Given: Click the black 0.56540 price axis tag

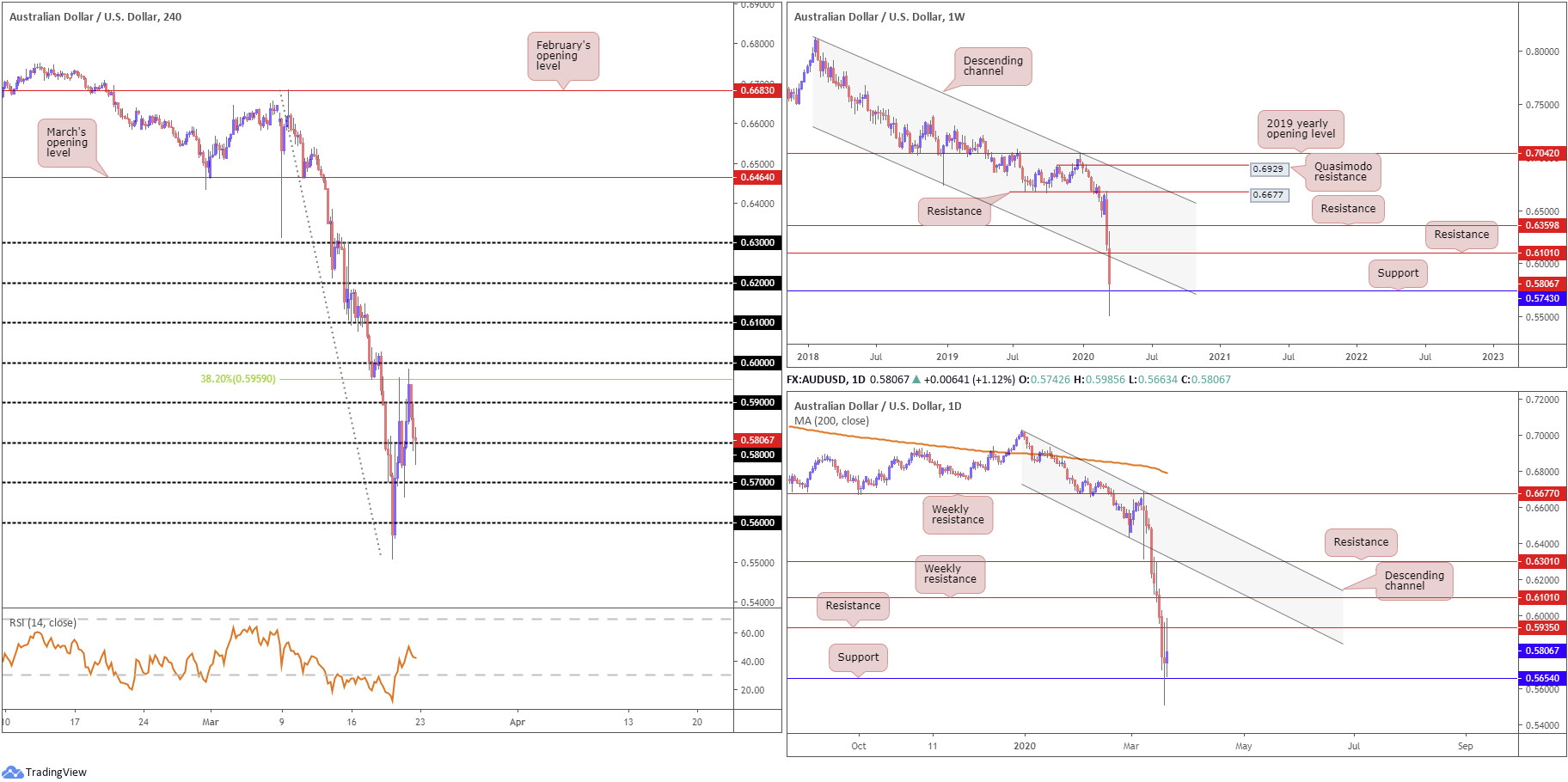Looking at the screenshot, I should coord(1542,678).
